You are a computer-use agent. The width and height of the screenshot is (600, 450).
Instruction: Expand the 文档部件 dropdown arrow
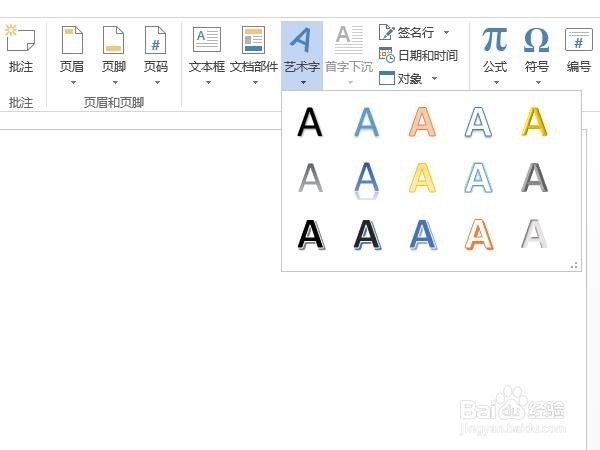[x=255, y=82]
